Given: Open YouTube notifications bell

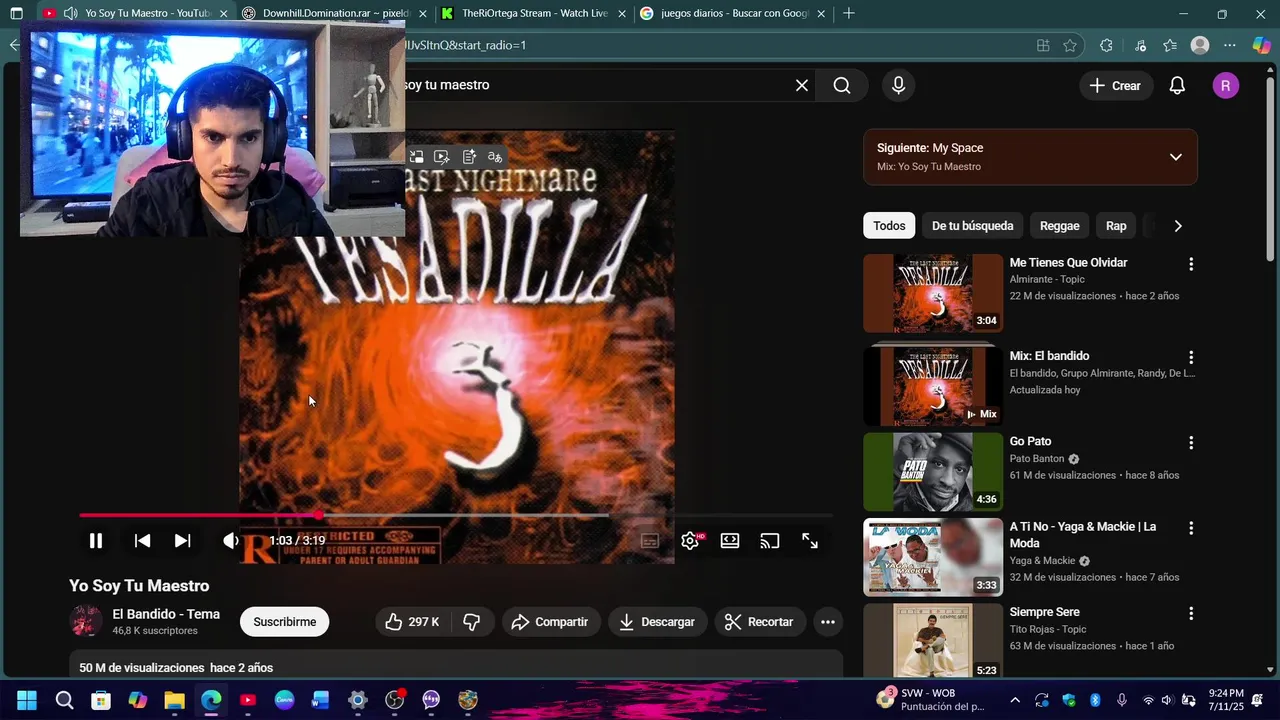Looking at the screenshot, I should pos(1177,86).
